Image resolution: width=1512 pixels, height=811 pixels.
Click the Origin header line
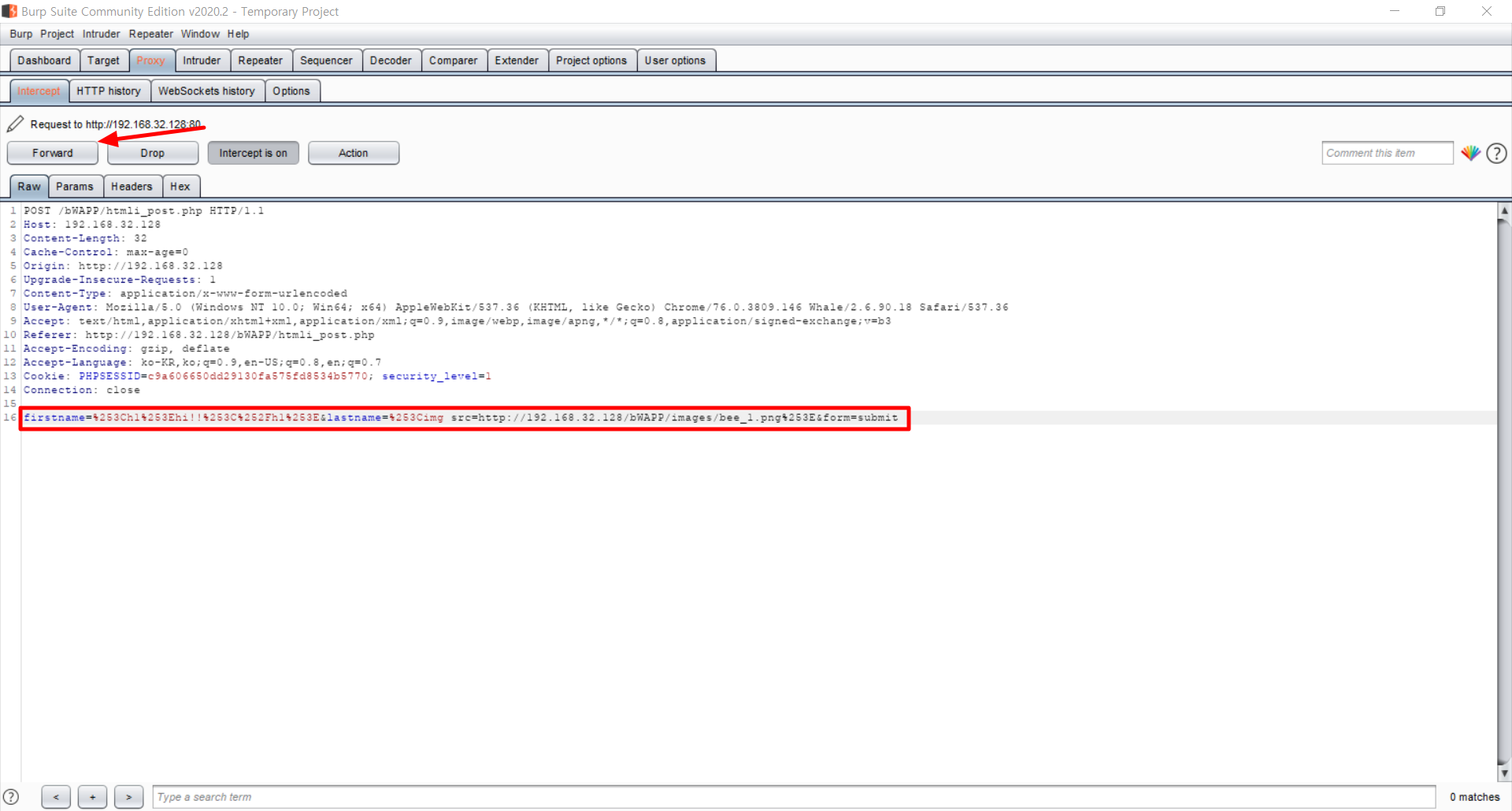tap(123, 266)
